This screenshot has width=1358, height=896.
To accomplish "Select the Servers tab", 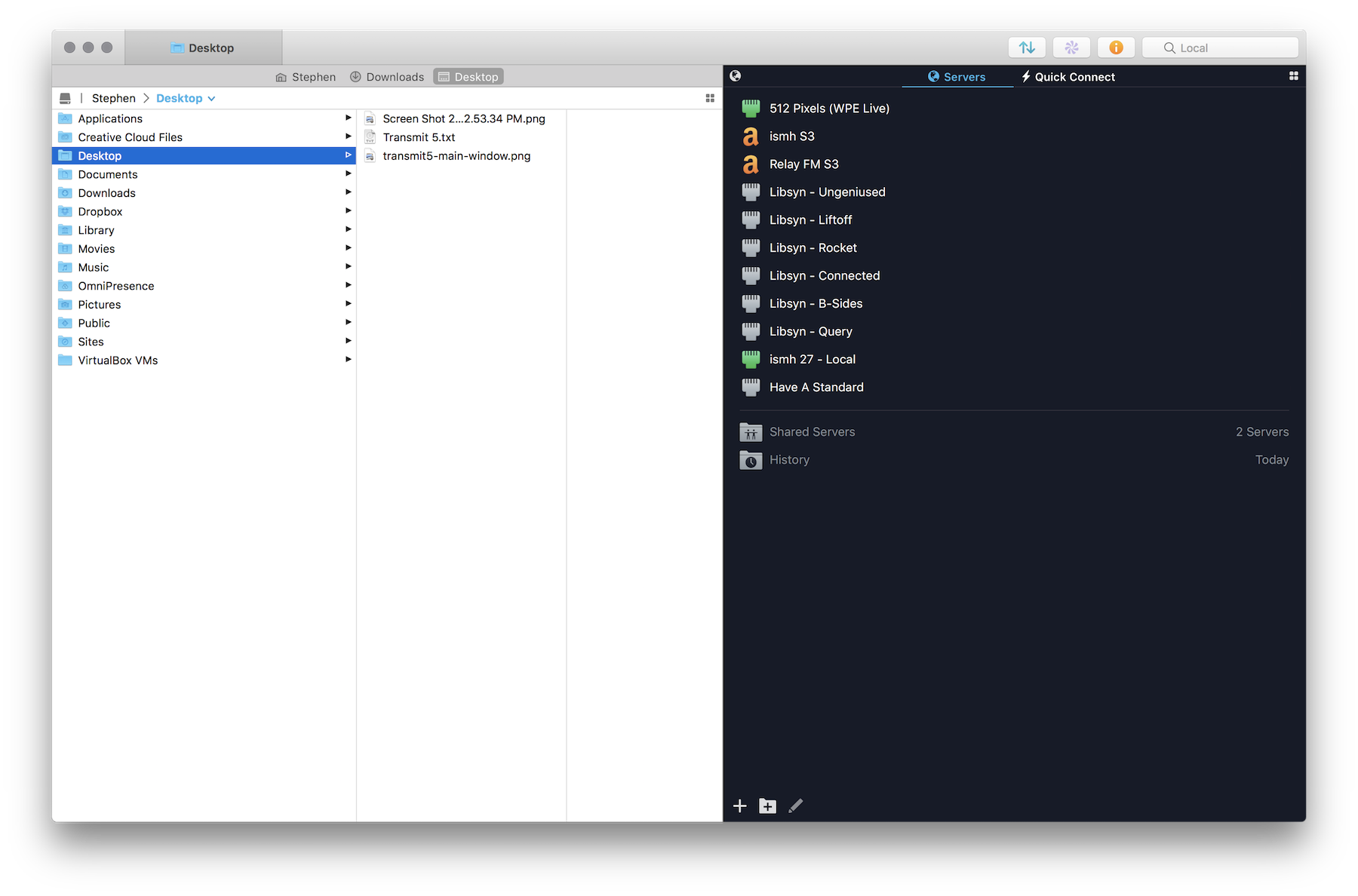I will 957,76.
